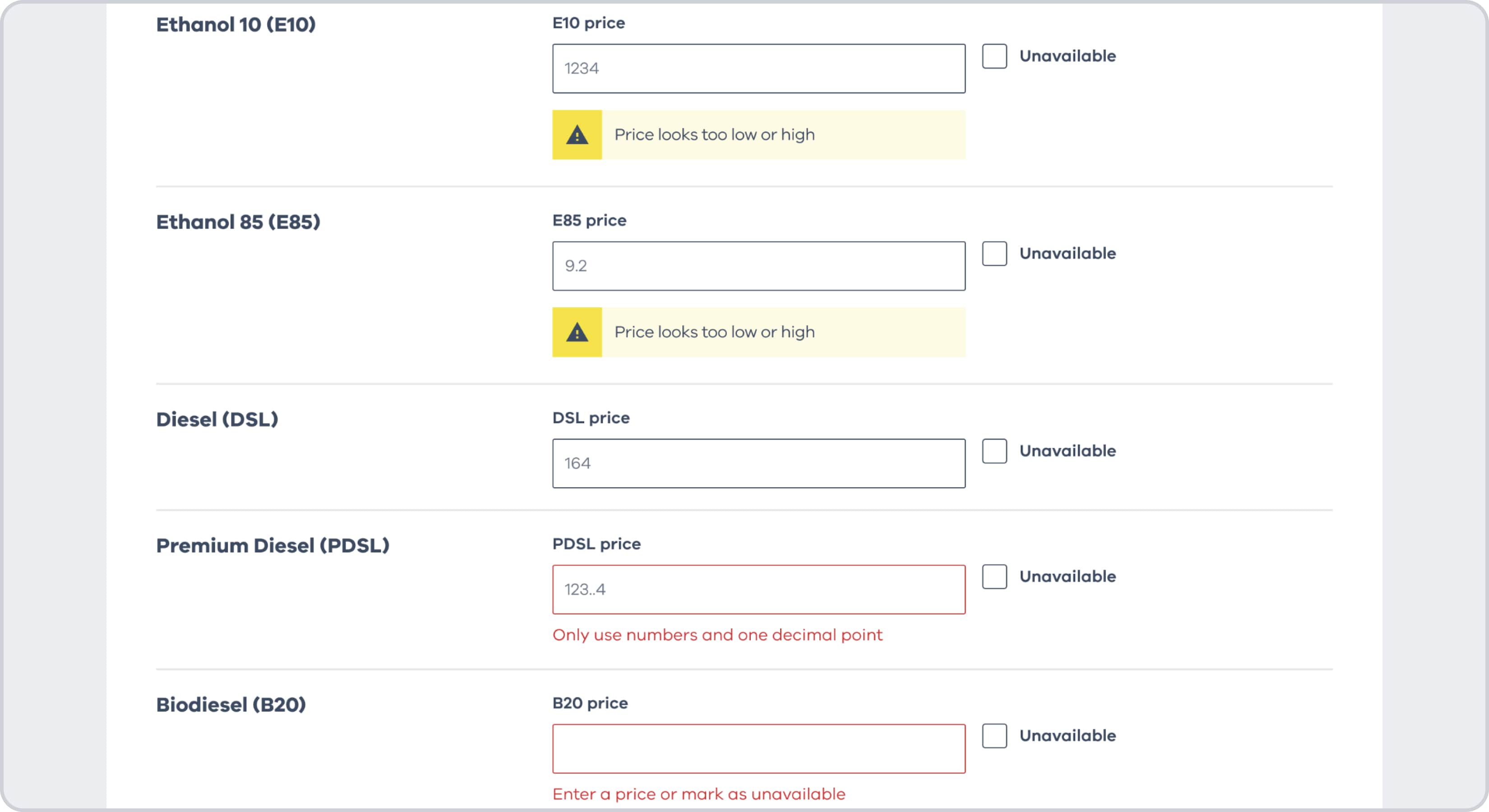The width and height of the screenshot is (1489, 812).
Task: Toggle Premium Diesel Unavailable checkbox
Action: (x=994, y=577)
